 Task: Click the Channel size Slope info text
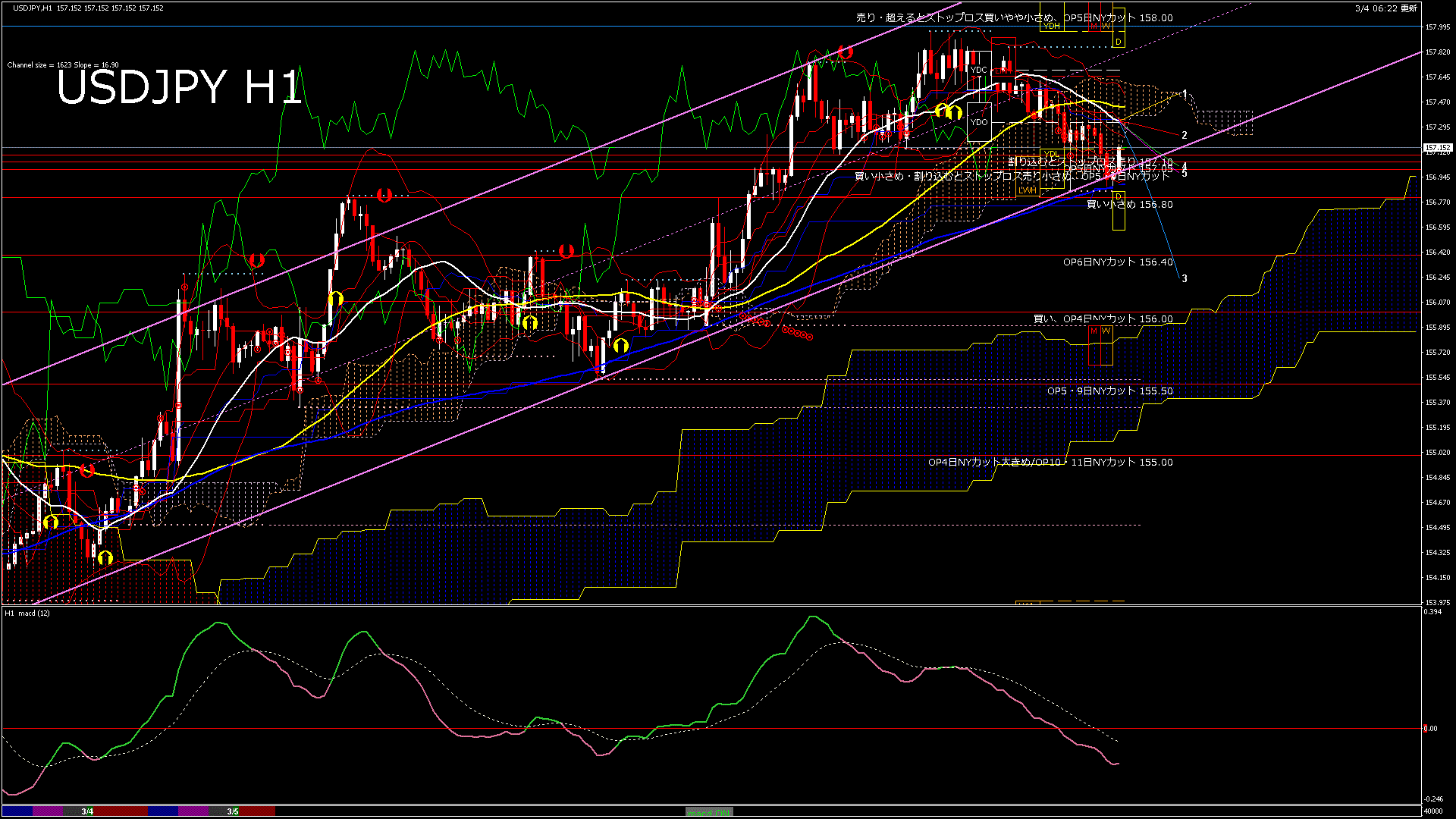click(63, 65)
